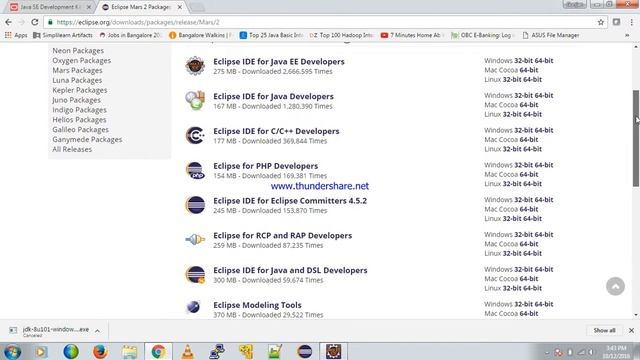The width and height of the screenshot is (640, 360).
Task: Select the Eclipse Mars 2 Packages tab
Action: click(140, 7)
